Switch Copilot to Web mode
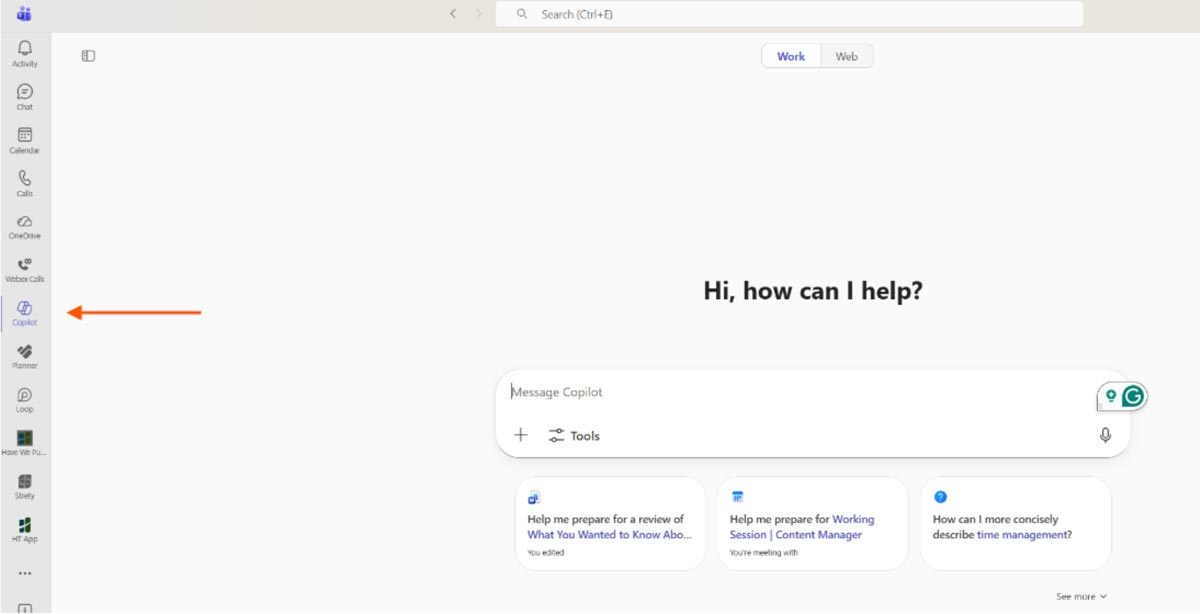Viewport: 1200px width, 614px height. click(846, 56)
